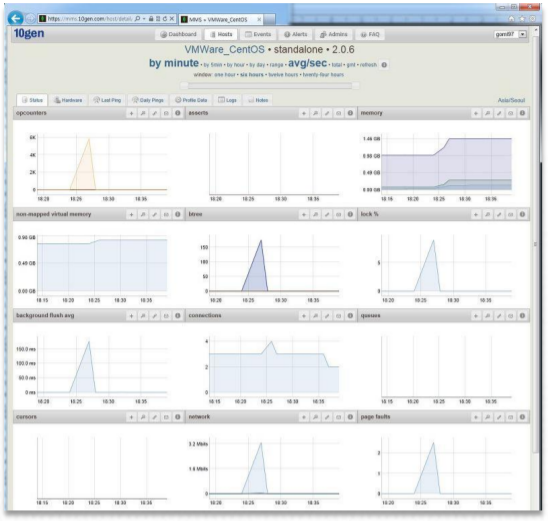Click the 'total' display link
548x521 pixels.
tap(337, 65)
